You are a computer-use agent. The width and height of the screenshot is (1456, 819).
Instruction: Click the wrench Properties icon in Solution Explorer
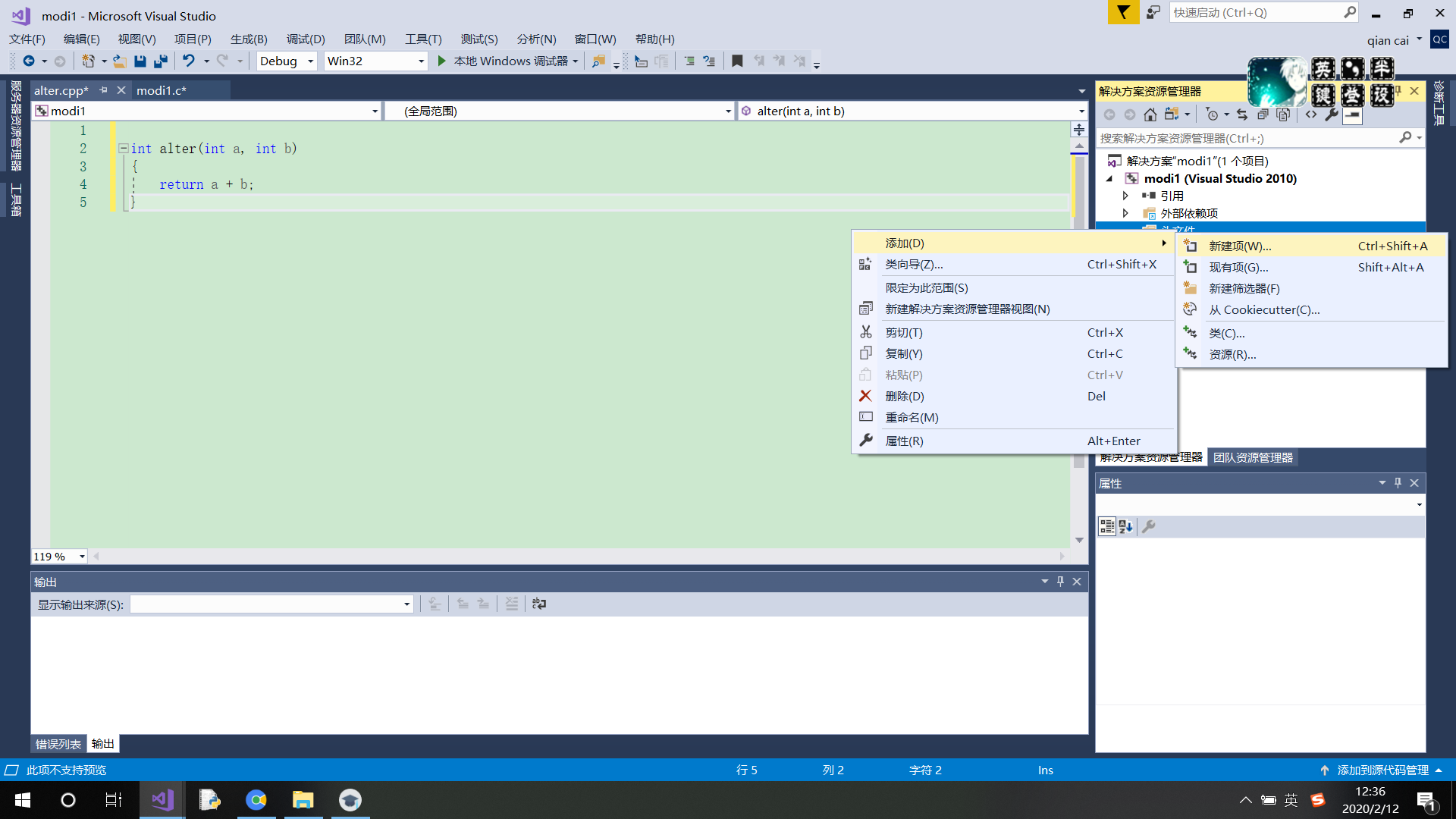[x=1331, y=115]
